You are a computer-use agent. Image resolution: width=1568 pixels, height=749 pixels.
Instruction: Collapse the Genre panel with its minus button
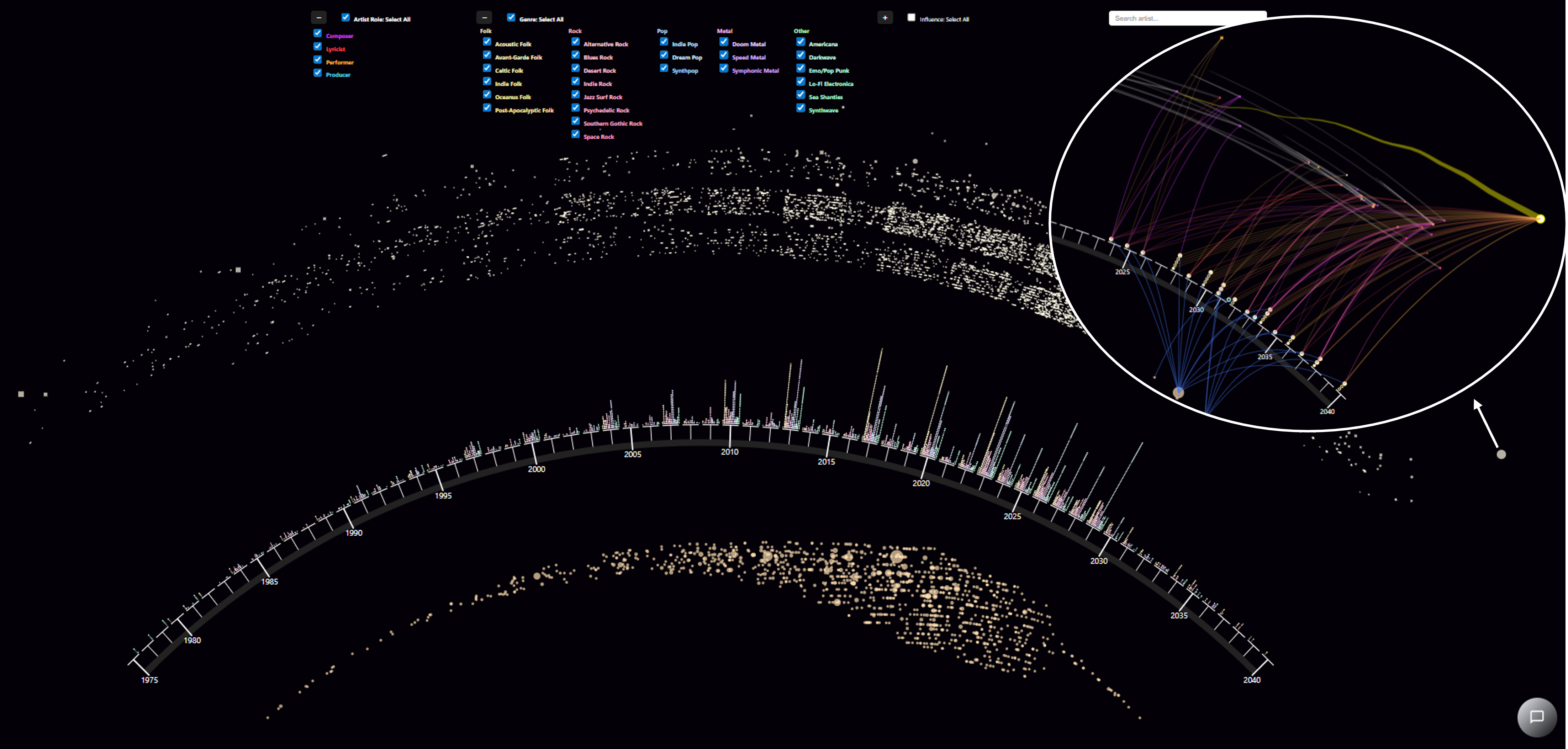pos(484,17)
